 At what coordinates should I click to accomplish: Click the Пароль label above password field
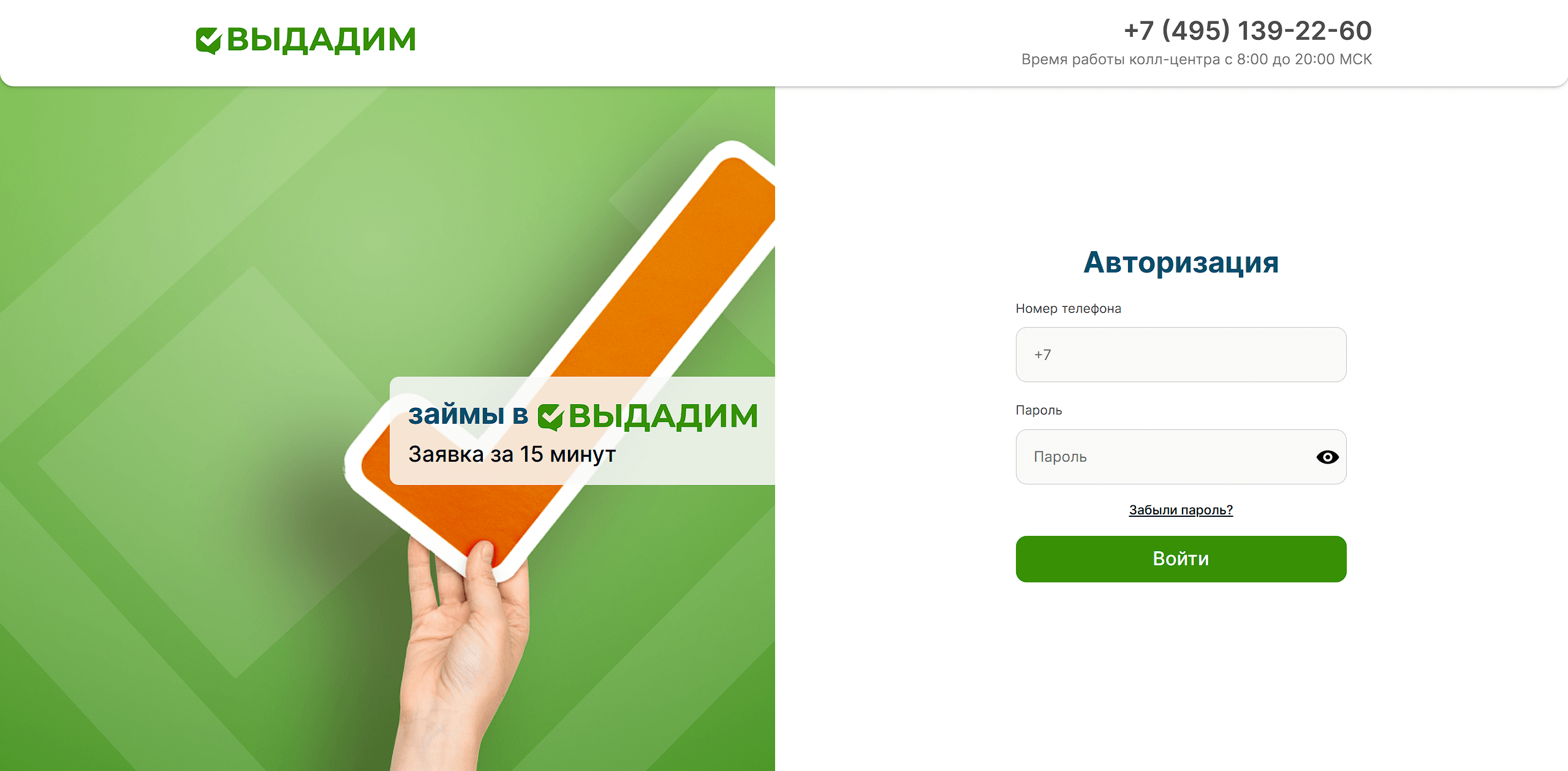tap(1039, 410)
